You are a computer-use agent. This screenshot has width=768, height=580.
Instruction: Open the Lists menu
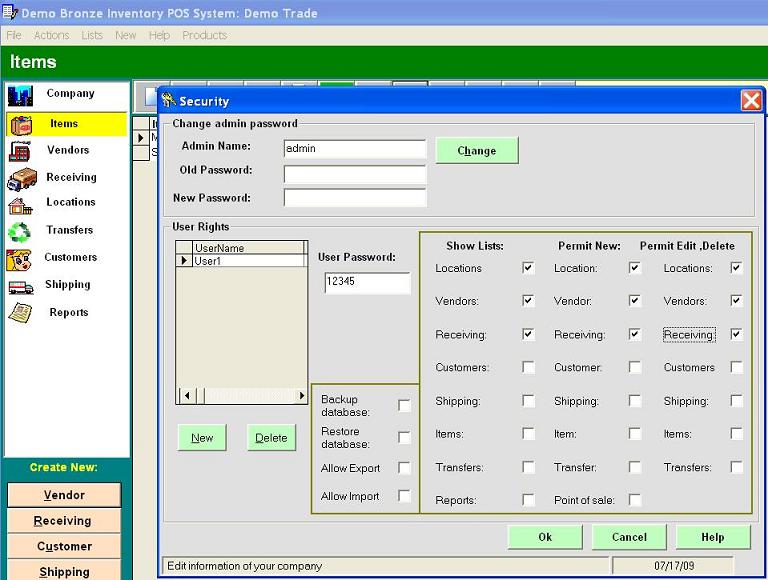point(92,35)
